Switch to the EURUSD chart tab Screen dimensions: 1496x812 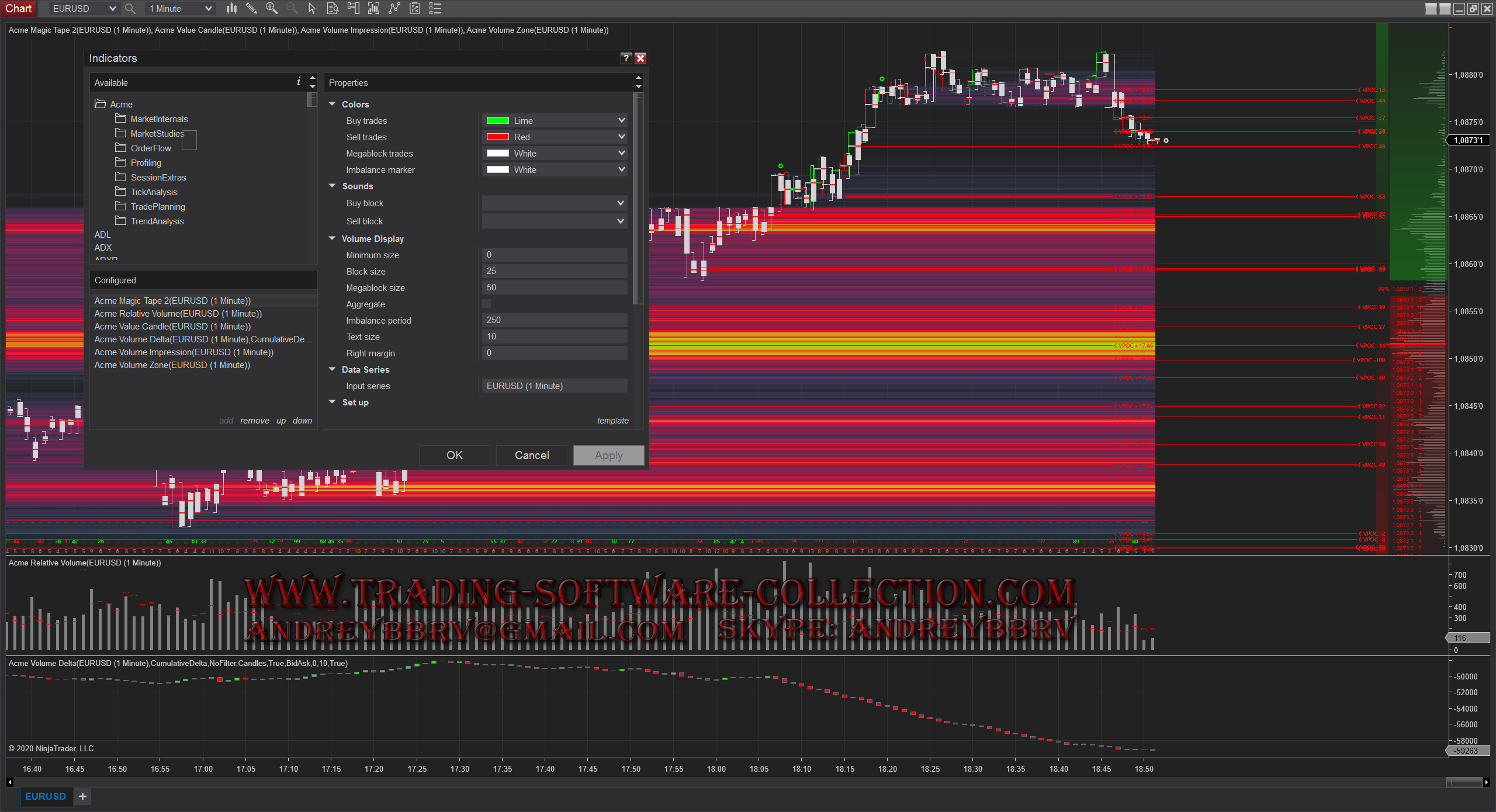[x=46, y=796]
